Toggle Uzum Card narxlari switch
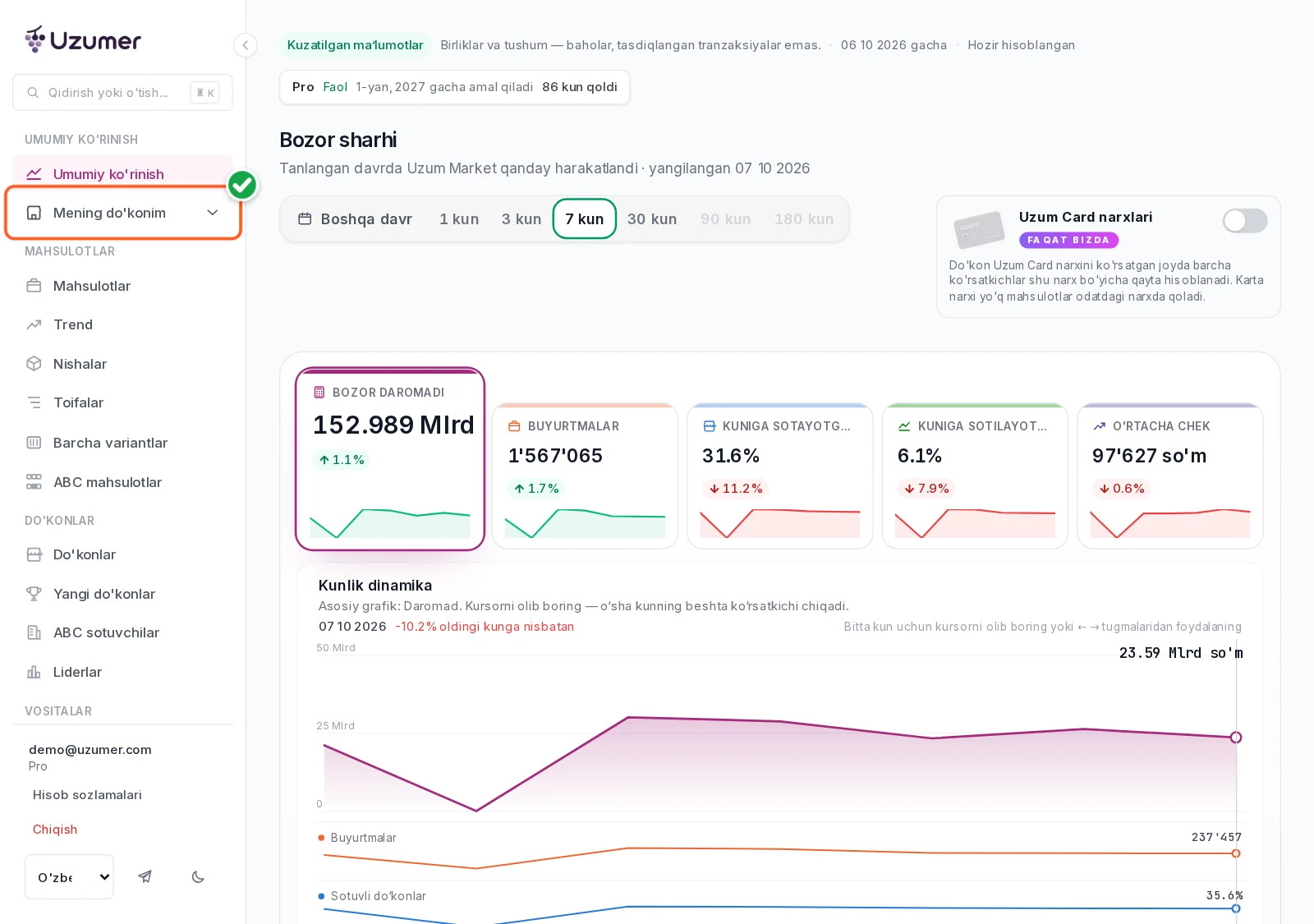1314x924 pixels. (x=1244, y=220)
